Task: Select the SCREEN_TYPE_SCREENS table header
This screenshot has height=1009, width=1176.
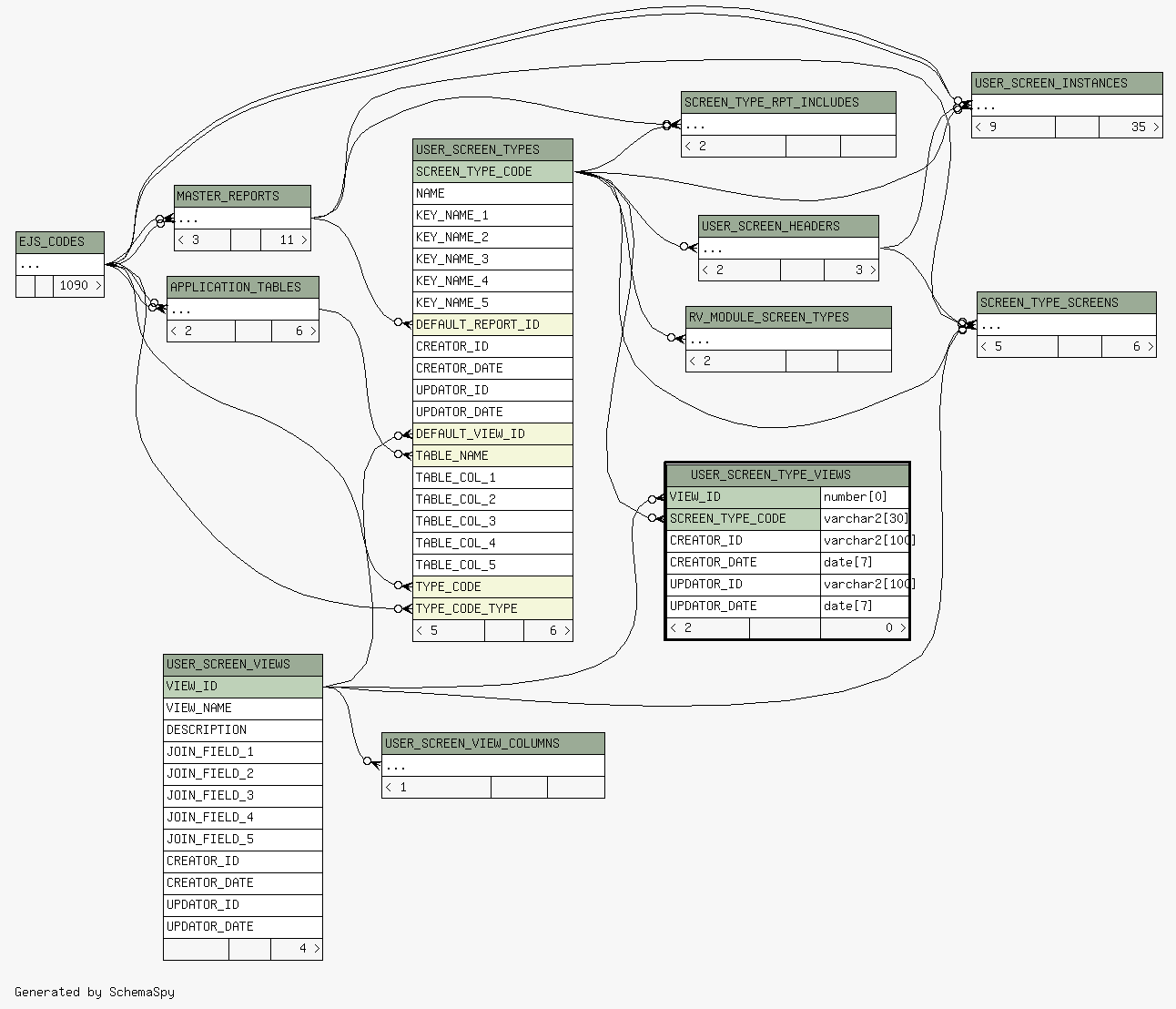Action: [x=1067, y=303]
